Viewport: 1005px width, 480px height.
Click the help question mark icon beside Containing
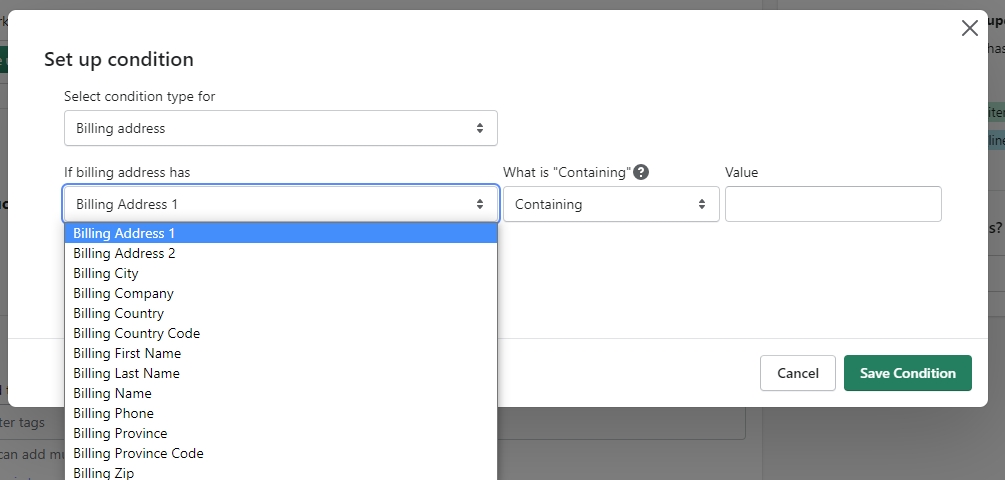[x=642, y=172]
